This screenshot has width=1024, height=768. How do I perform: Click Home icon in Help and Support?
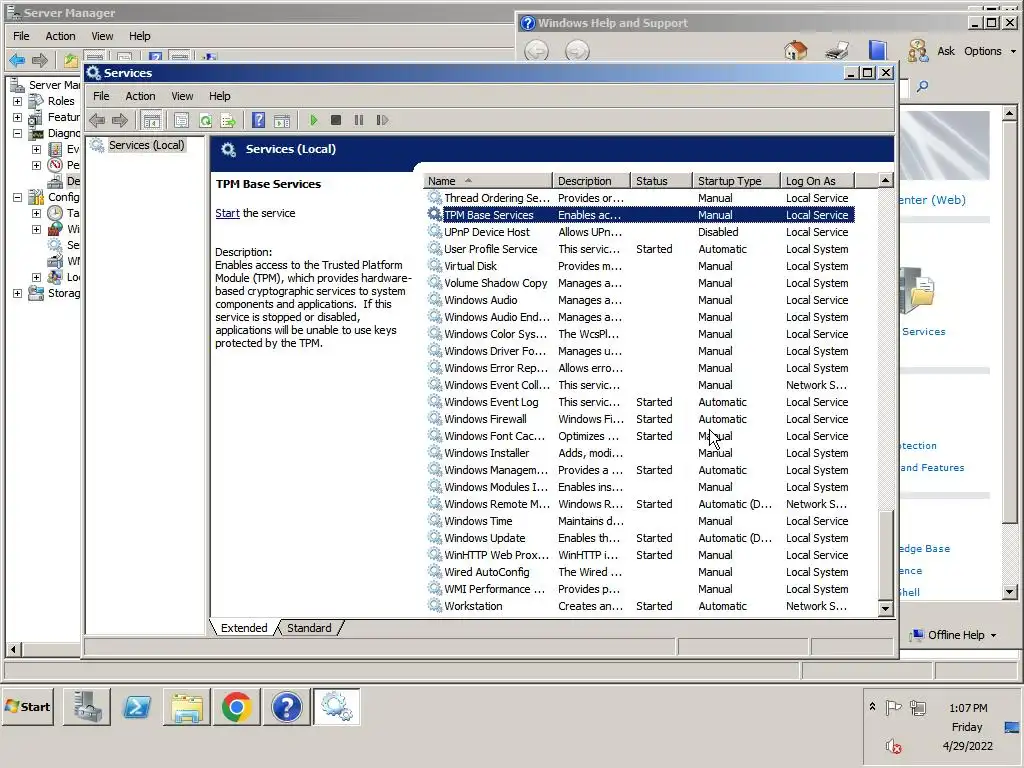coord(795,50)
